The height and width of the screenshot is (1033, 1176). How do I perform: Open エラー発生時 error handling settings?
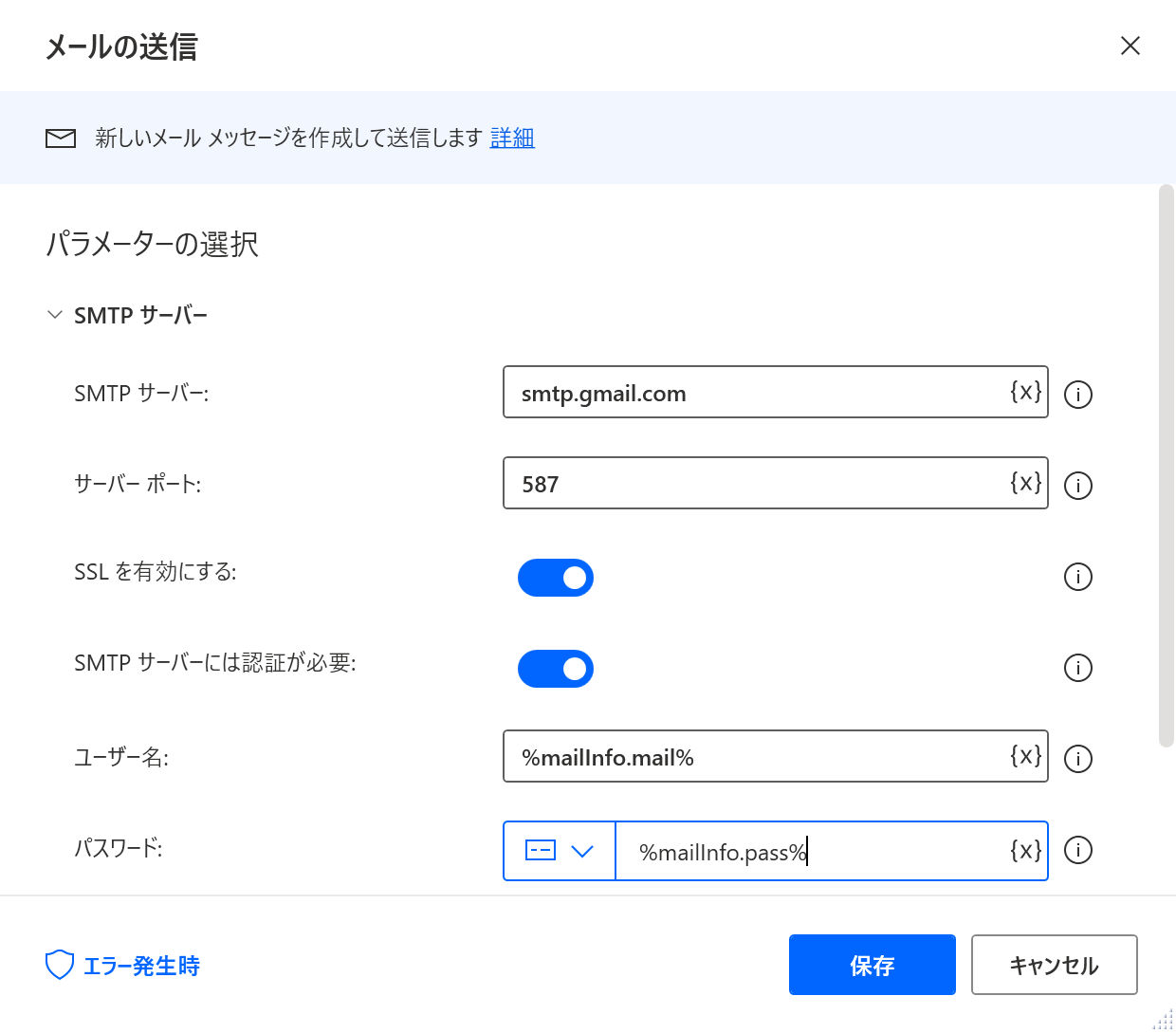click(123, 966)
